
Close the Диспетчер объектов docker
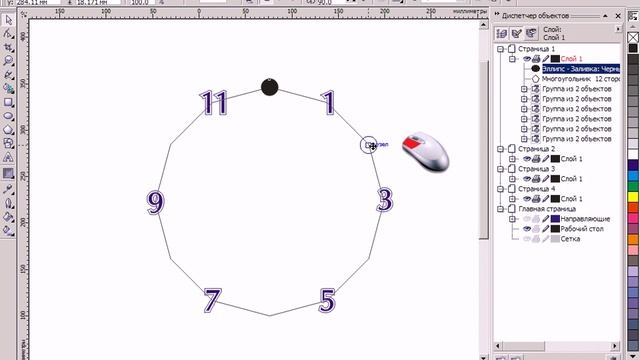click(618, 16)
